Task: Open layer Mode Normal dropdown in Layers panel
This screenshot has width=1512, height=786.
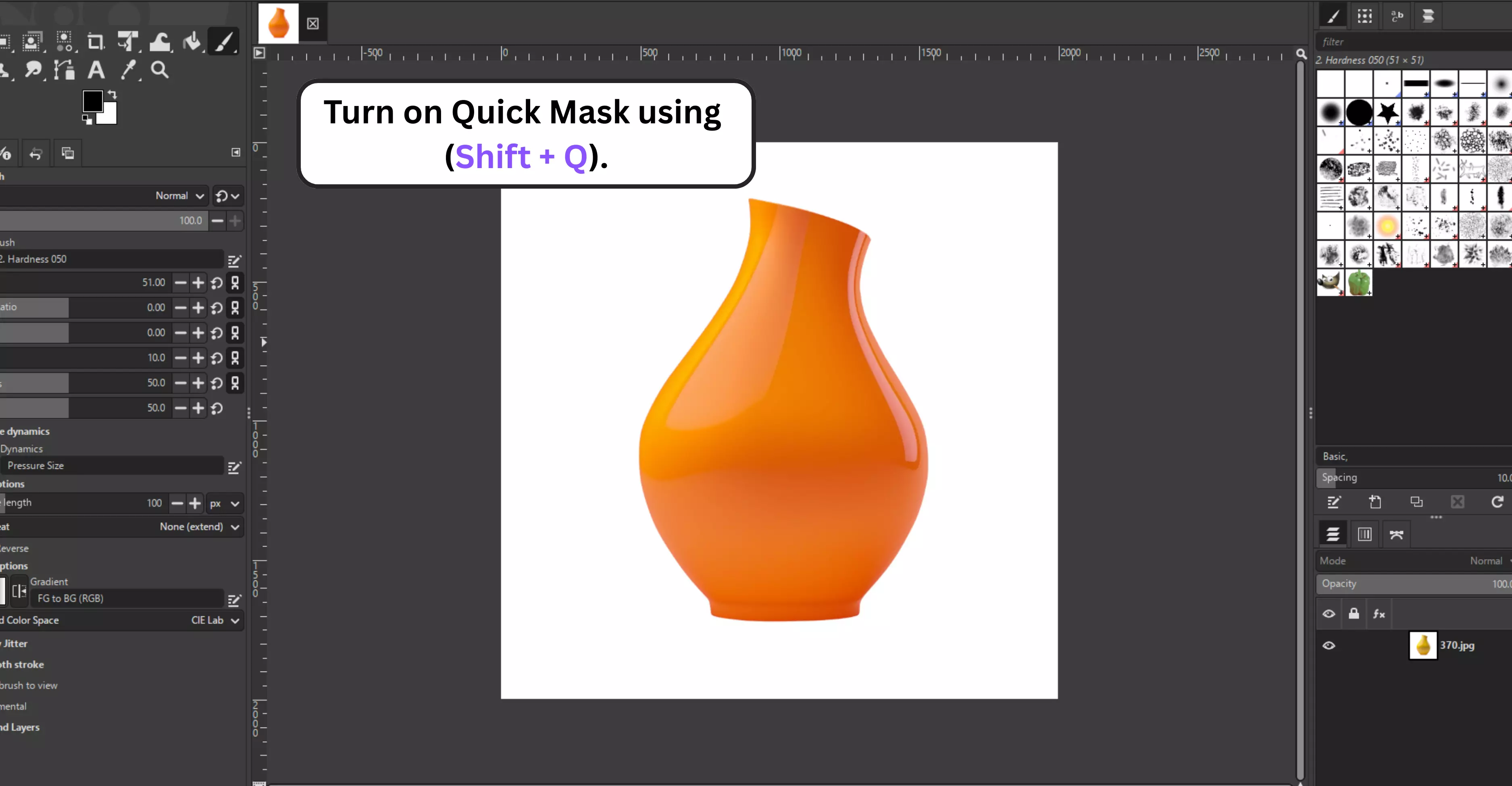Action: 1414,561
